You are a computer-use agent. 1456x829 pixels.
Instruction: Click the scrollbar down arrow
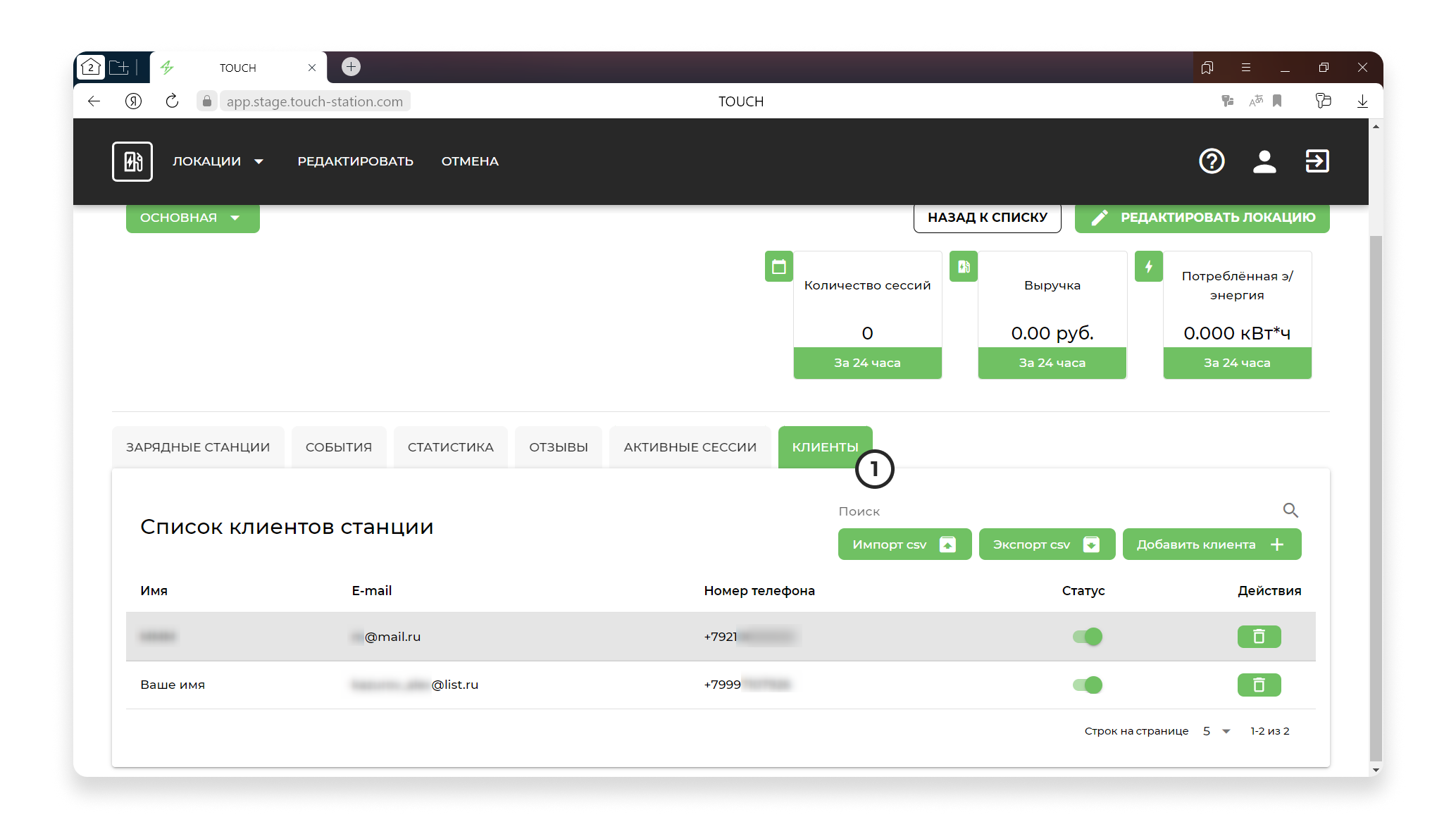tap(1376, 770)
